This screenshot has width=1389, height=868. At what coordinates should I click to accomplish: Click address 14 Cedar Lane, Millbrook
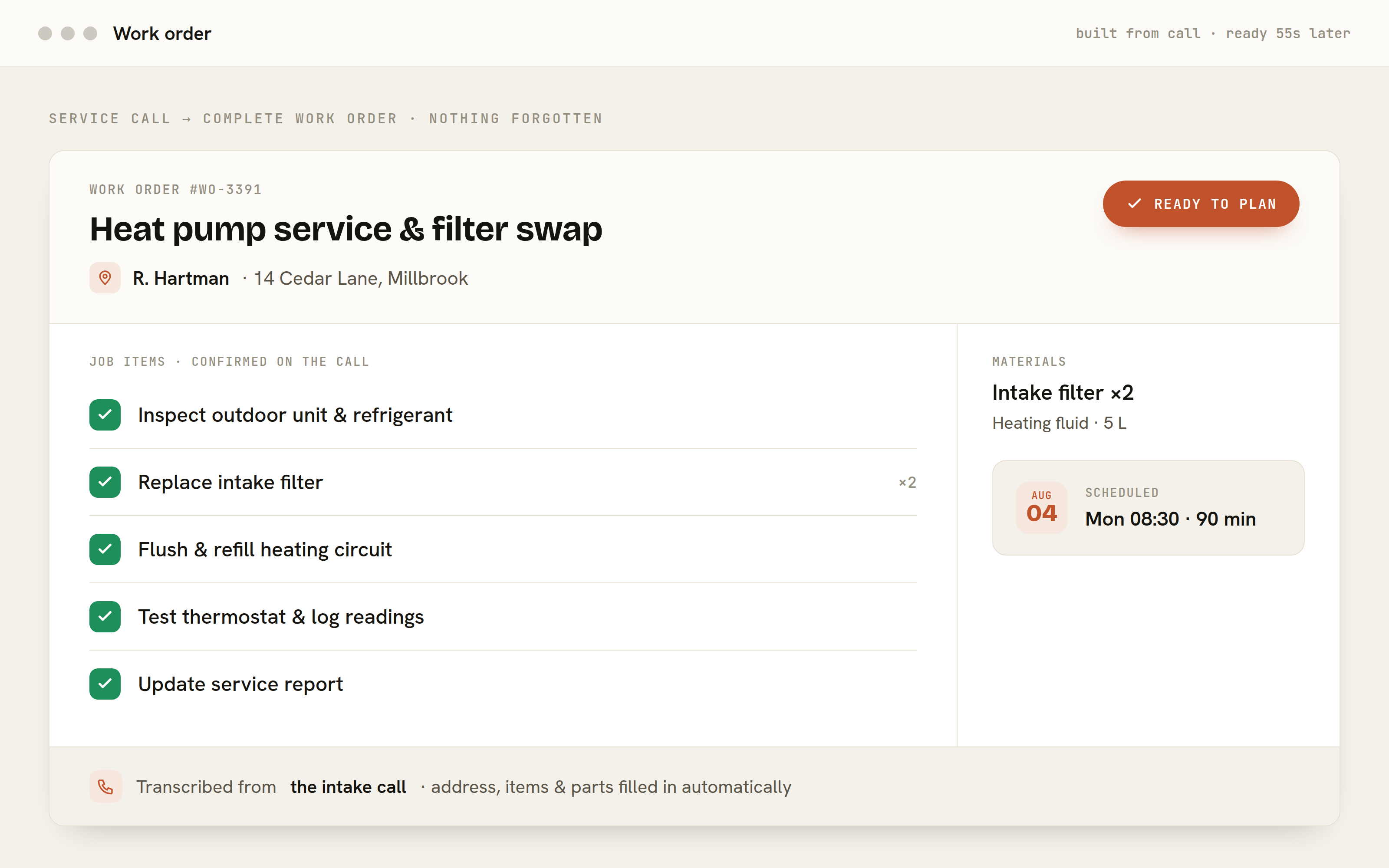tap(361, 279)
